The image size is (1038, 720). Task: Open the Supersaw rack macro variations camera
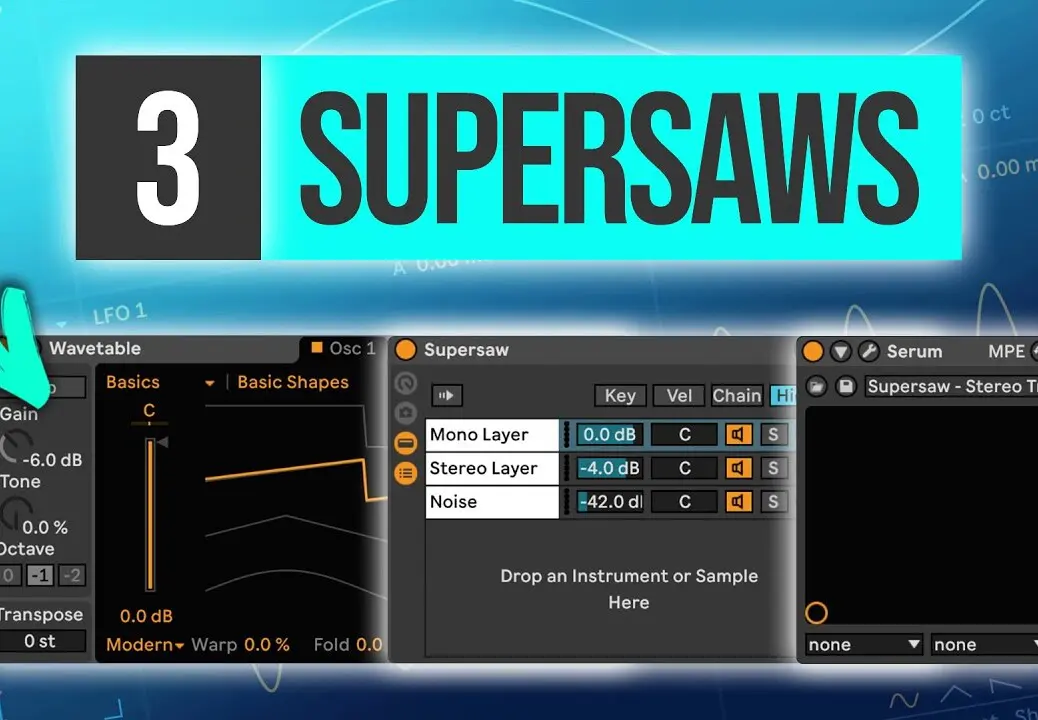pos(406,413)
